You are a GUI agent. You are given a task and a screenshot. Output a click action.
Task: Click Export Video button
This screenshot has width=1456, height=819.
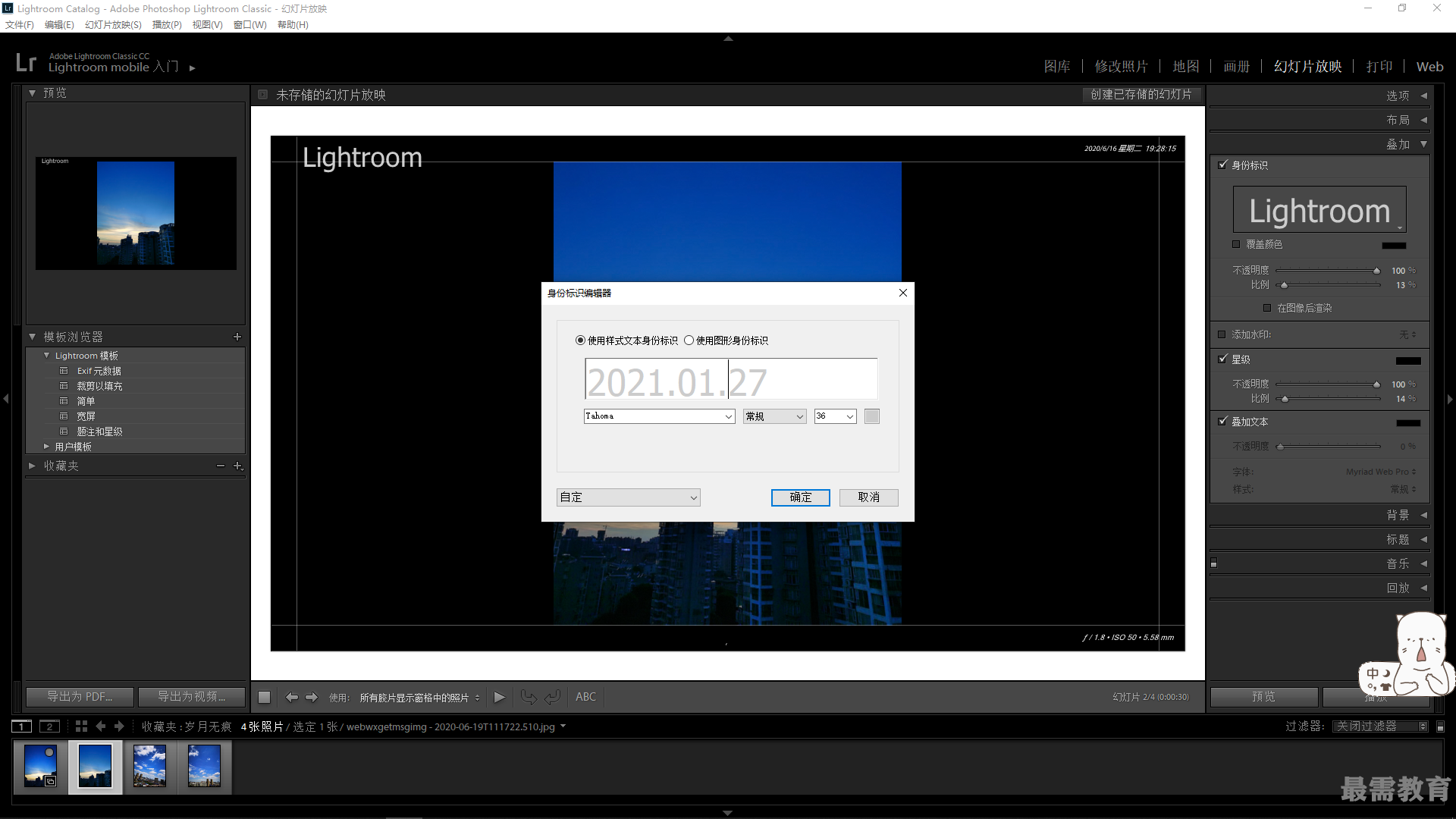(x=192, y=697)
